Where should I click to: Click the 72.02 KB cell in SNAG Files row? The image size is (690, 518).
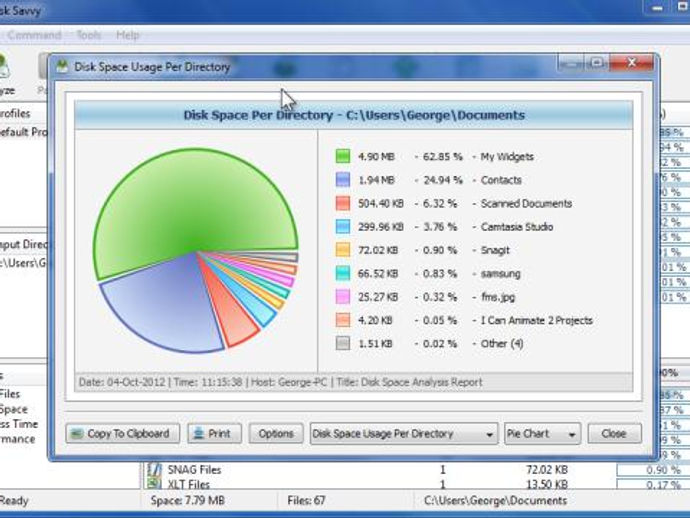547,470
